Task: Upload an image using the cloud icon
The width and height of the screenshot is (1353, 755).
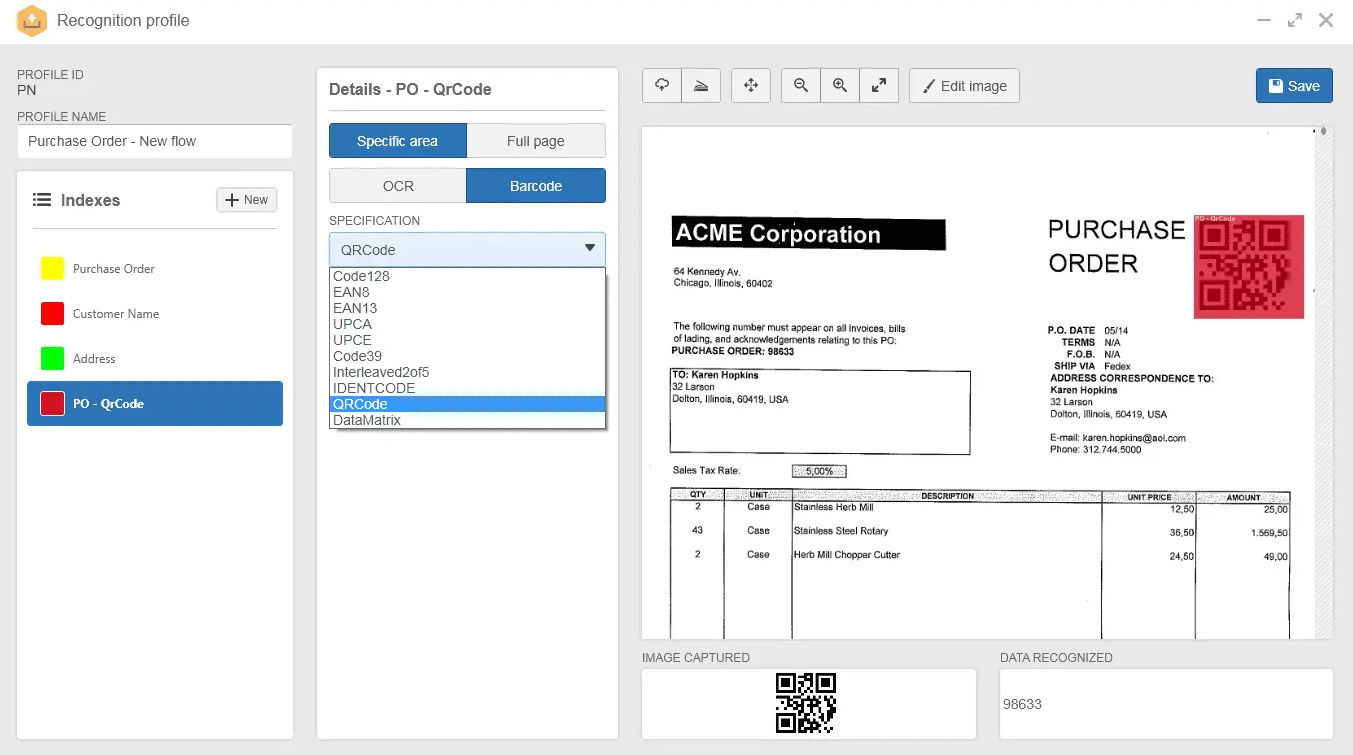Action: (x=661, y=85)
